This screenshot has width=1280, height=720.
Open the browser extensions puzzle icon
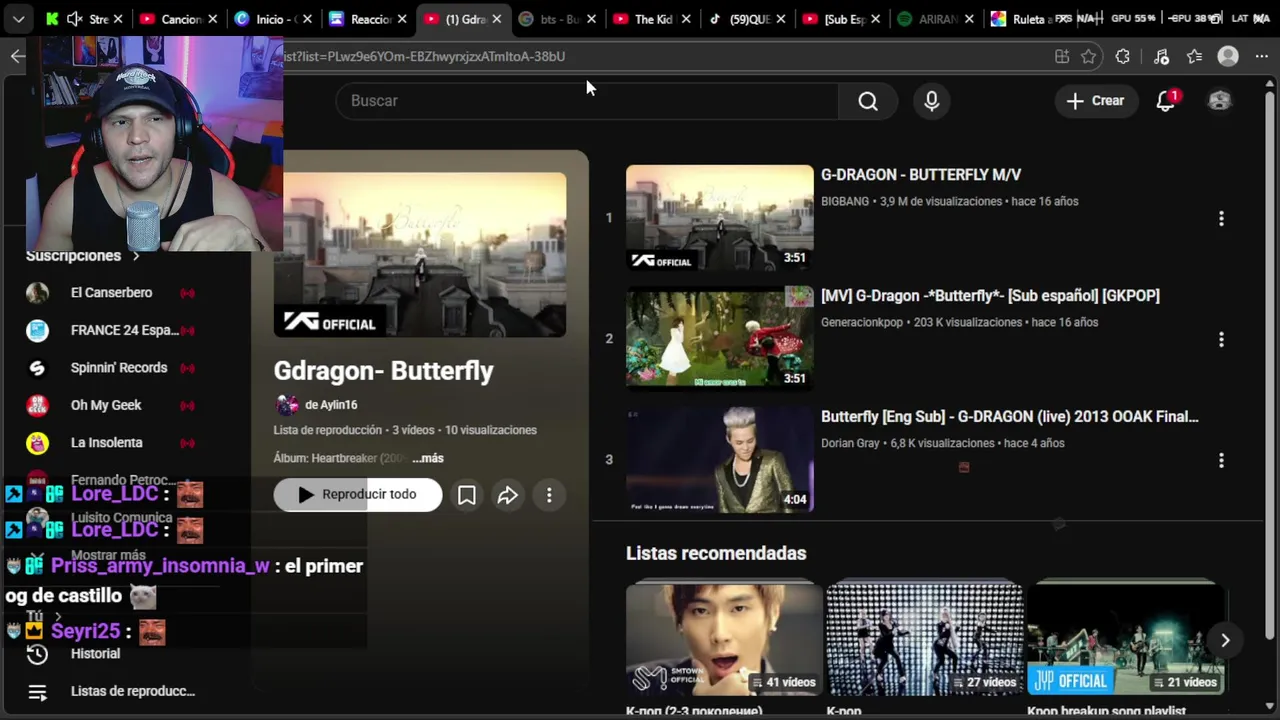1123,57
